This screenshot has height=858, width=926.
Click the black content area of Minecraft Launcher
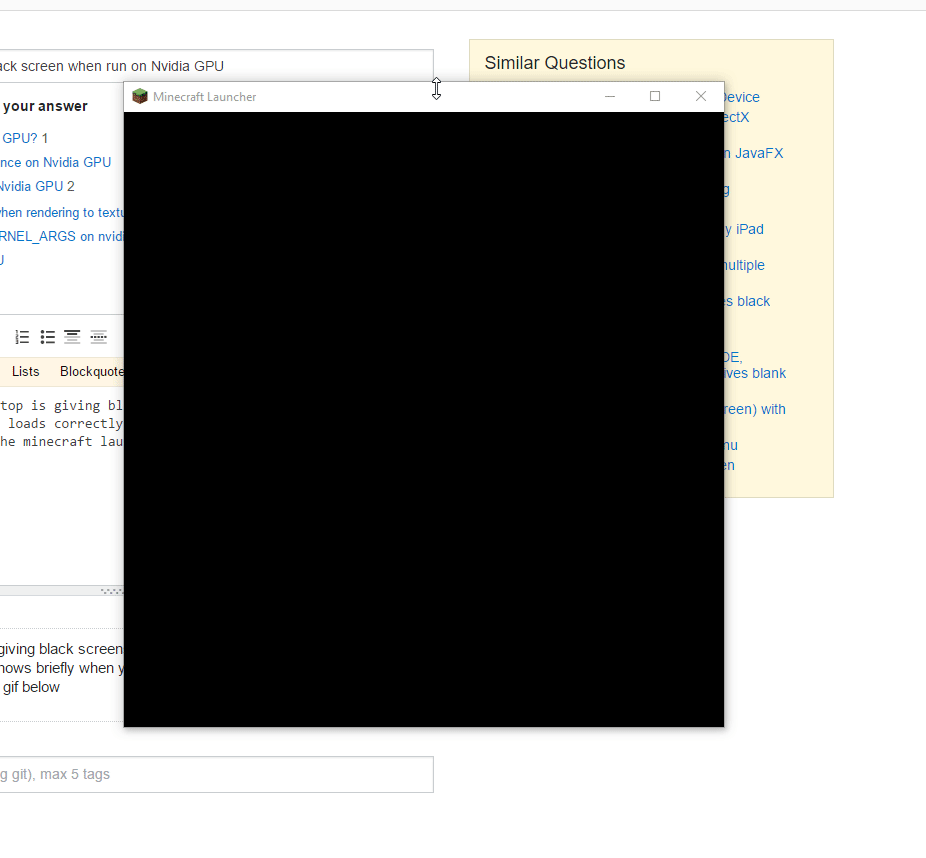pos(423,419)
